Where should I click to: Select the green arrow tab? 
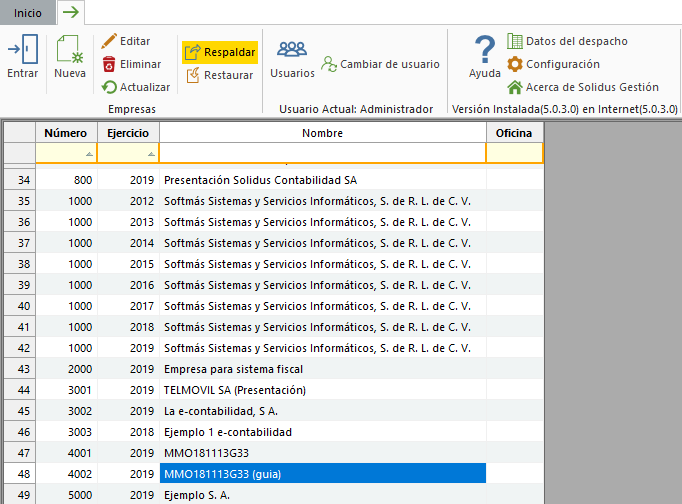coord(71,12)
